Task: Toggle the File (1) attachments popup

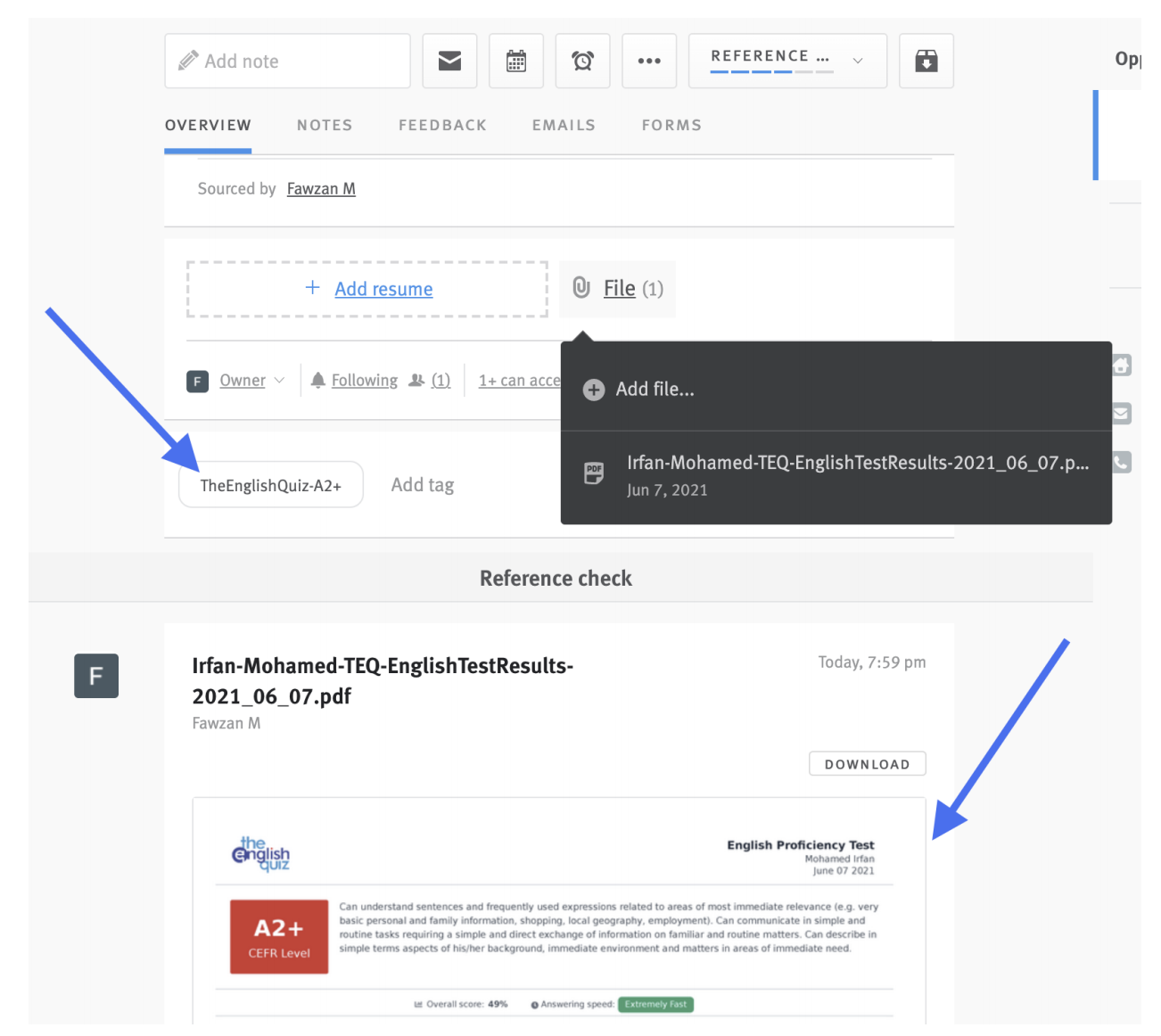Action: (x=618, y=289)
